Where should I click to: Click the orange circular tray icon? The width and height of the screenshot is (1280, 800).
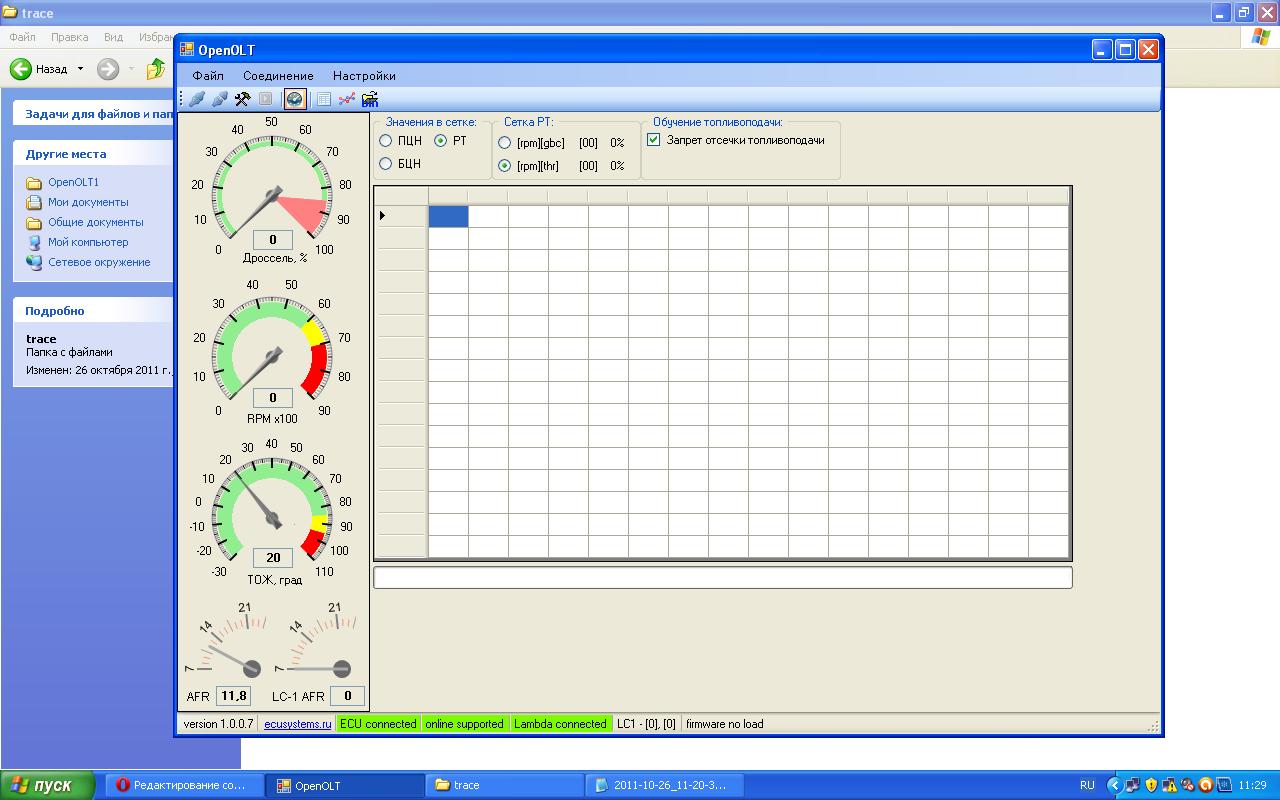[x=1206, y=785]
